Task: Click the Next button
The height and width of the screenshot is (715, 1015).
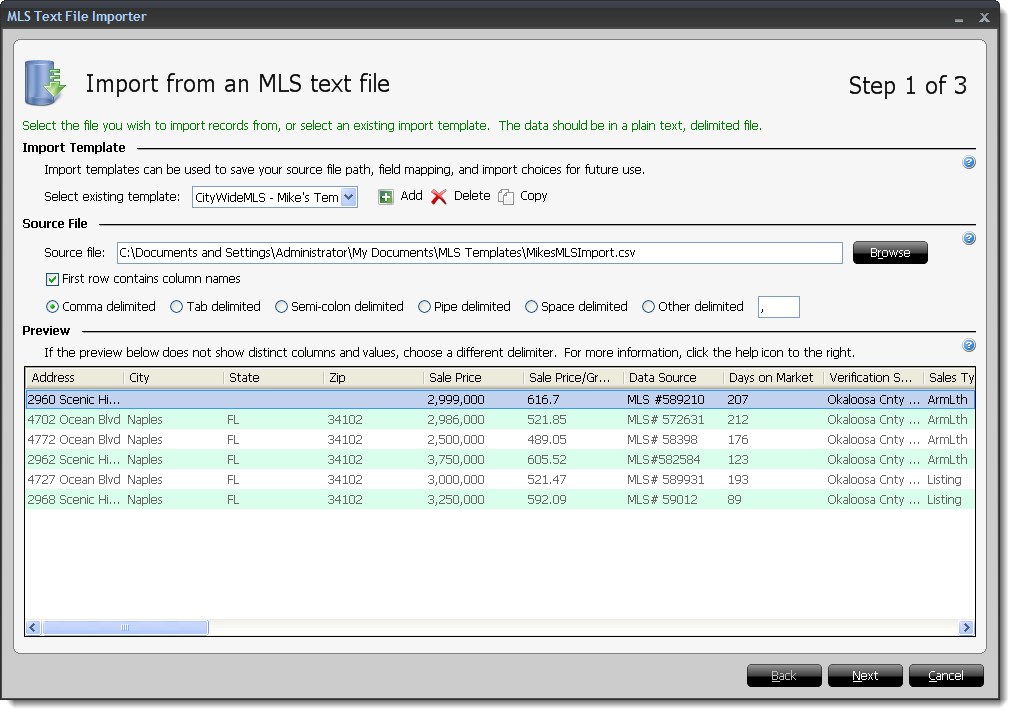Action: pyautogui.click(x=864, y=675)
